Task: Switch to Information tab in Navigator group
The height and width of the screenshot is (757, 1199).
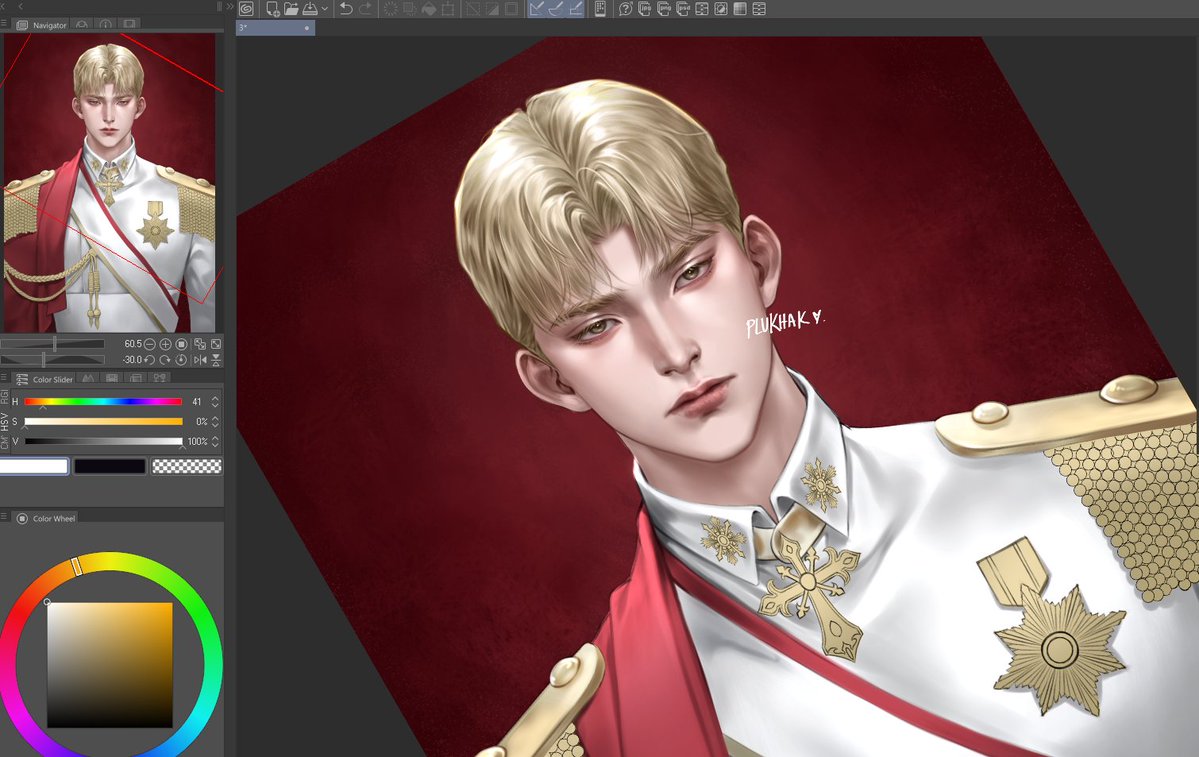Action: coord(106,24)
